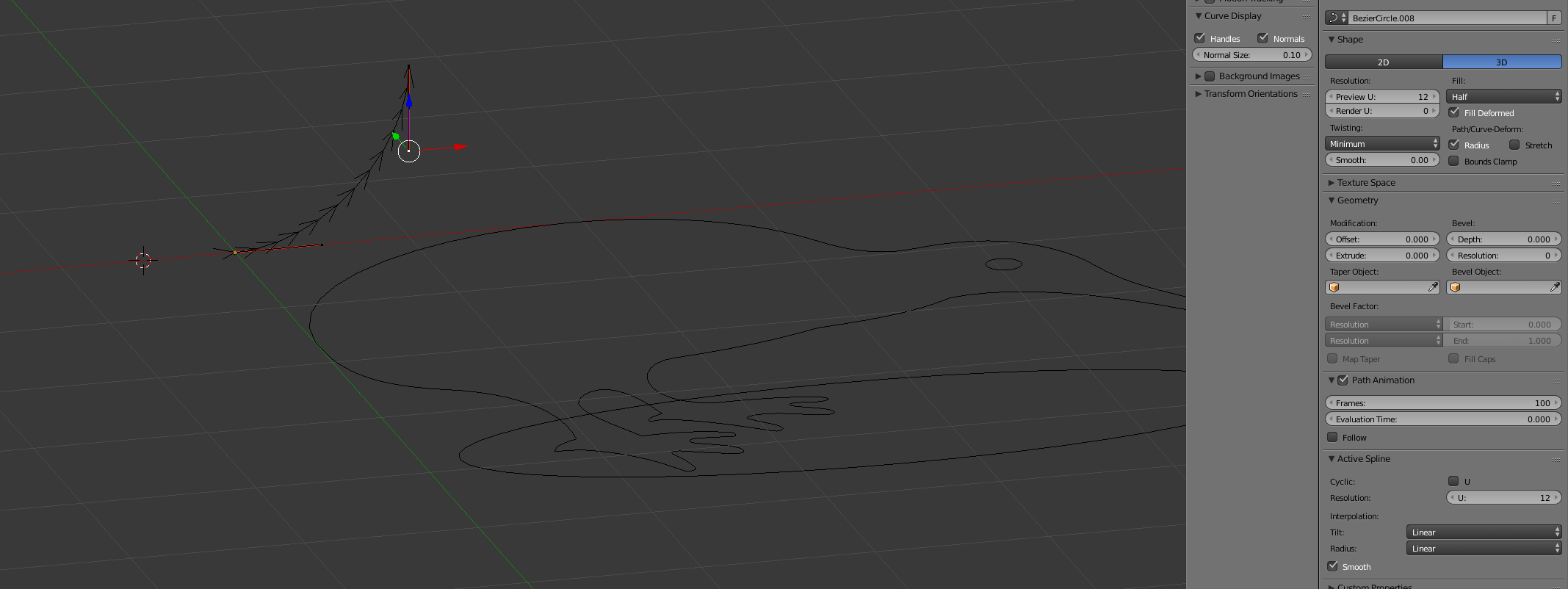Image resolution: width=1568 pixels, height=589 pixels.
Task: Select the 3D shape button
Action: [1502, 62]
